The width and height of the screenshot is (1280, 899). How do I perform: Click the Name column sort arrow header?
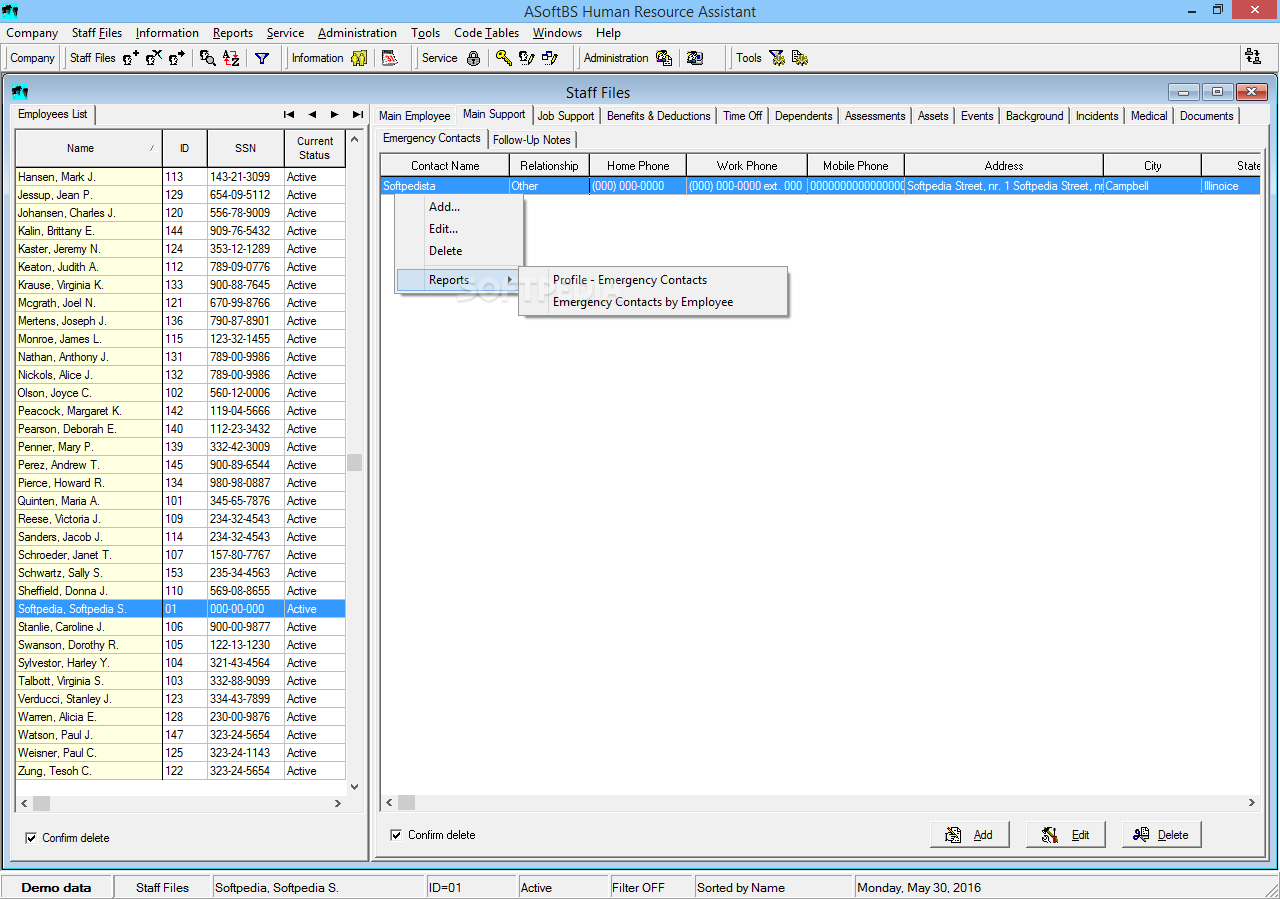click(x=88, y=149)
